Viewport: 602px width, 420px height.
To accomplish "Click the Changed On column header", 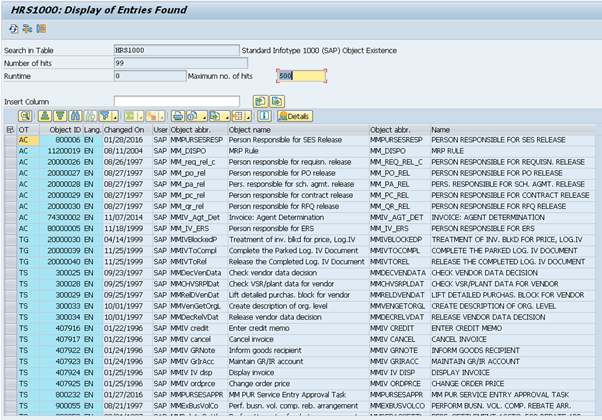I will click(x=126, y=130).
